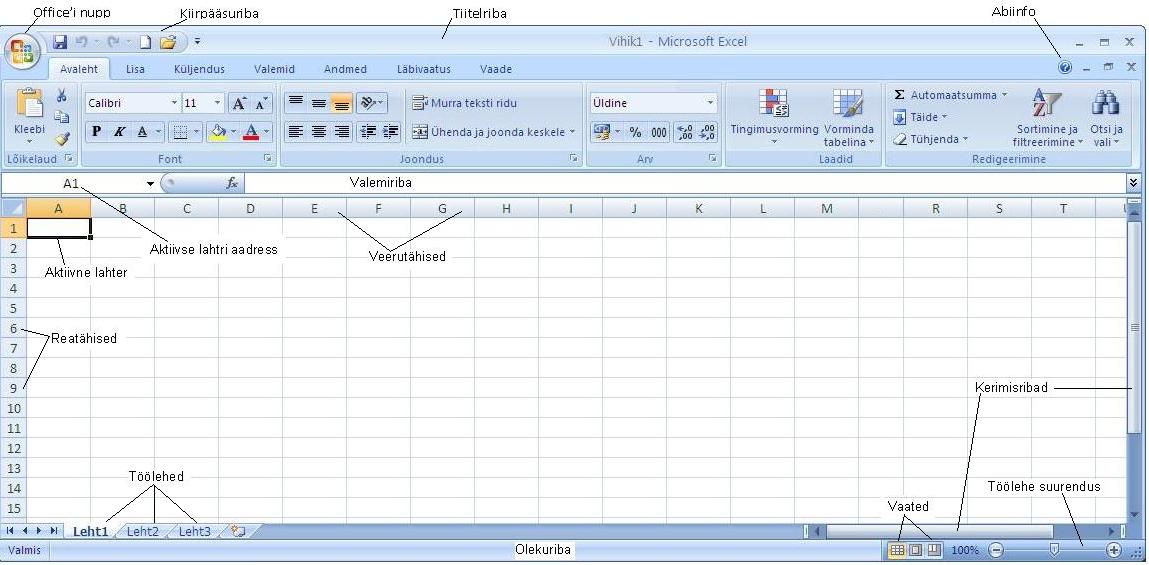This screenshot has width=1149, height=565.
Task: Expand the formula bar chevron
Action: click(1134, 182)
